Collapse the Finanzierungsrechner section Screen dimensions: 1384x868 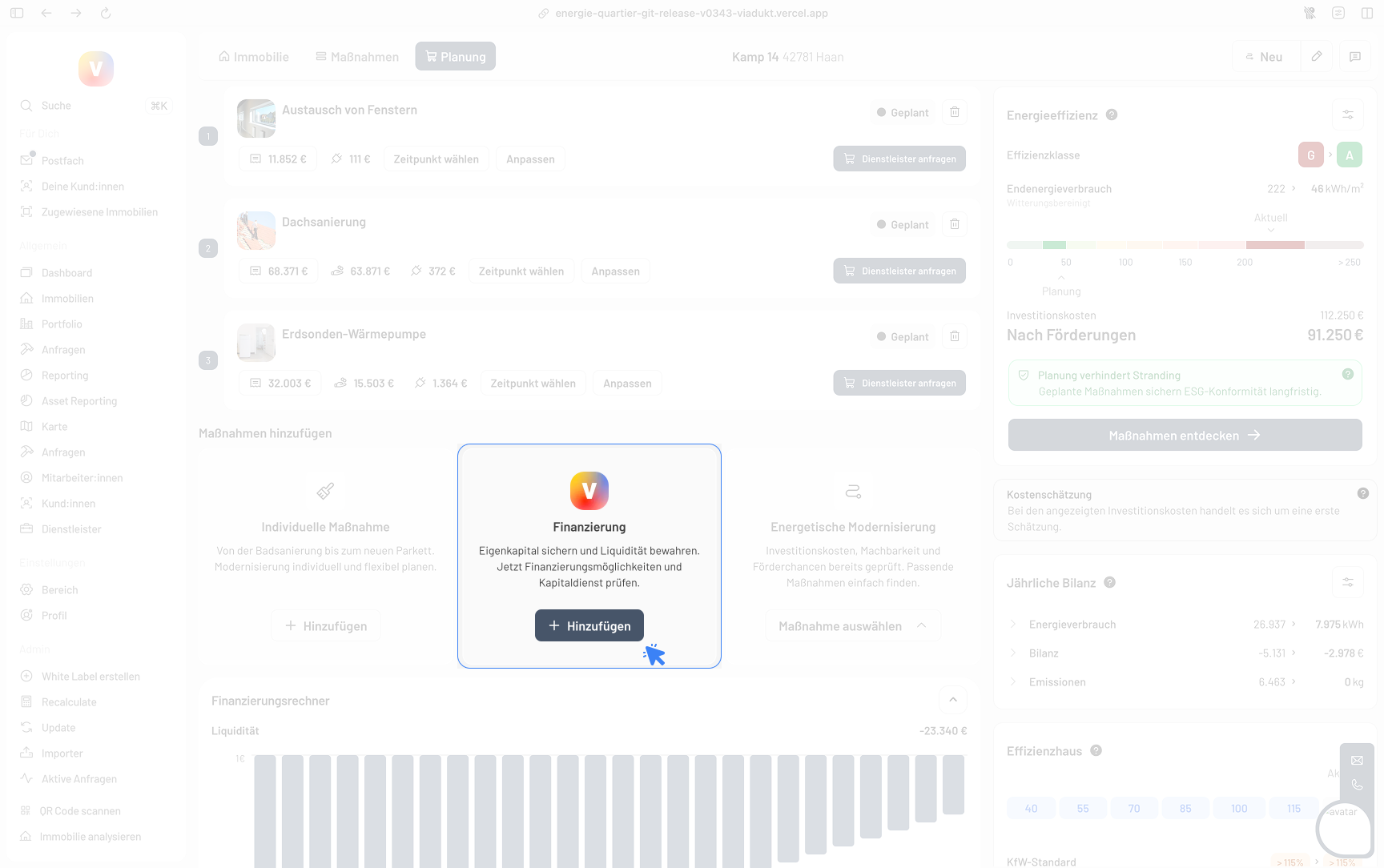(952, 700)
